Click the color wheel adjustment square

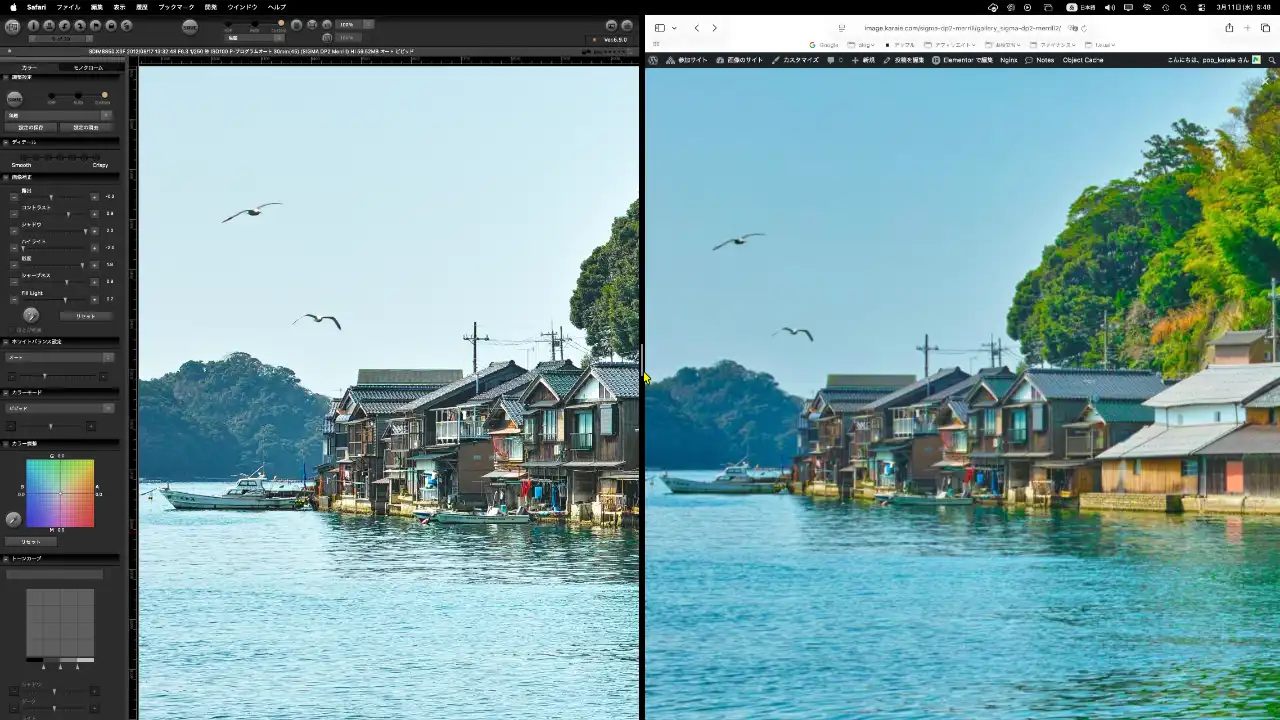point(60,493)
